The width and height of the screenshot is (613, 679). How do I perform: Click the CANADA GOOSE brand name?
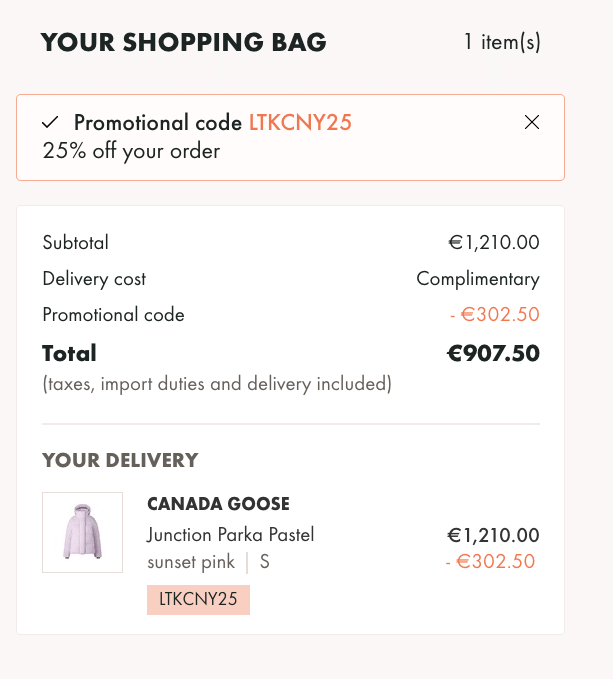point(218,504)
